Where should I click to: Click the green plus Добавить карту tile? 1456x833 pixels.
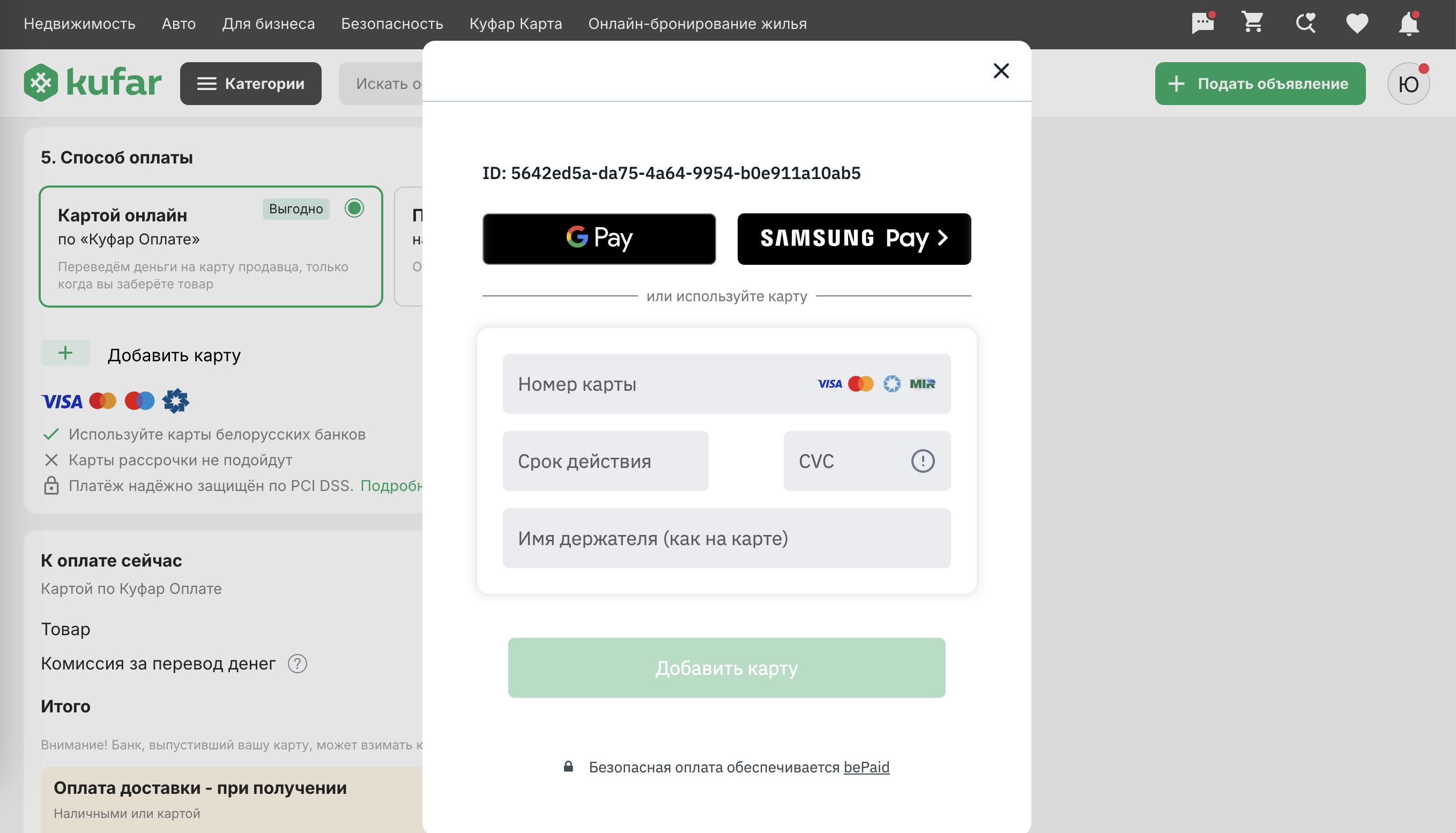click(65, 352)
